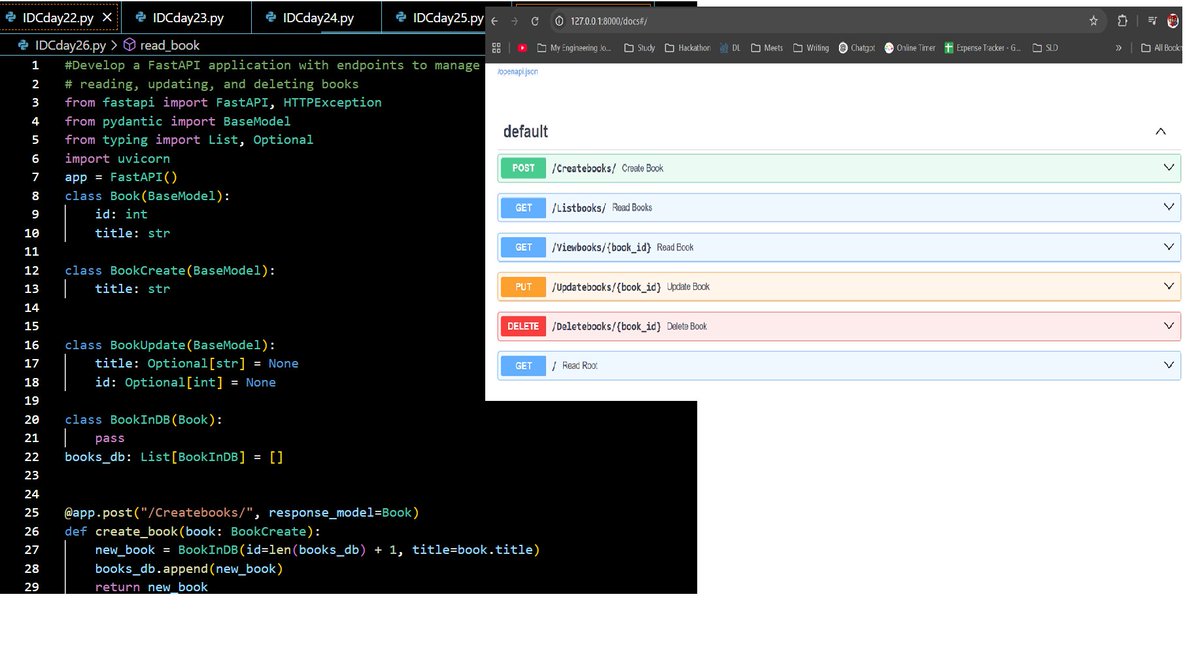Close the IDCday22.py editor tab
The width and height of the screenshot is (1200, 654).
point(108,17)
